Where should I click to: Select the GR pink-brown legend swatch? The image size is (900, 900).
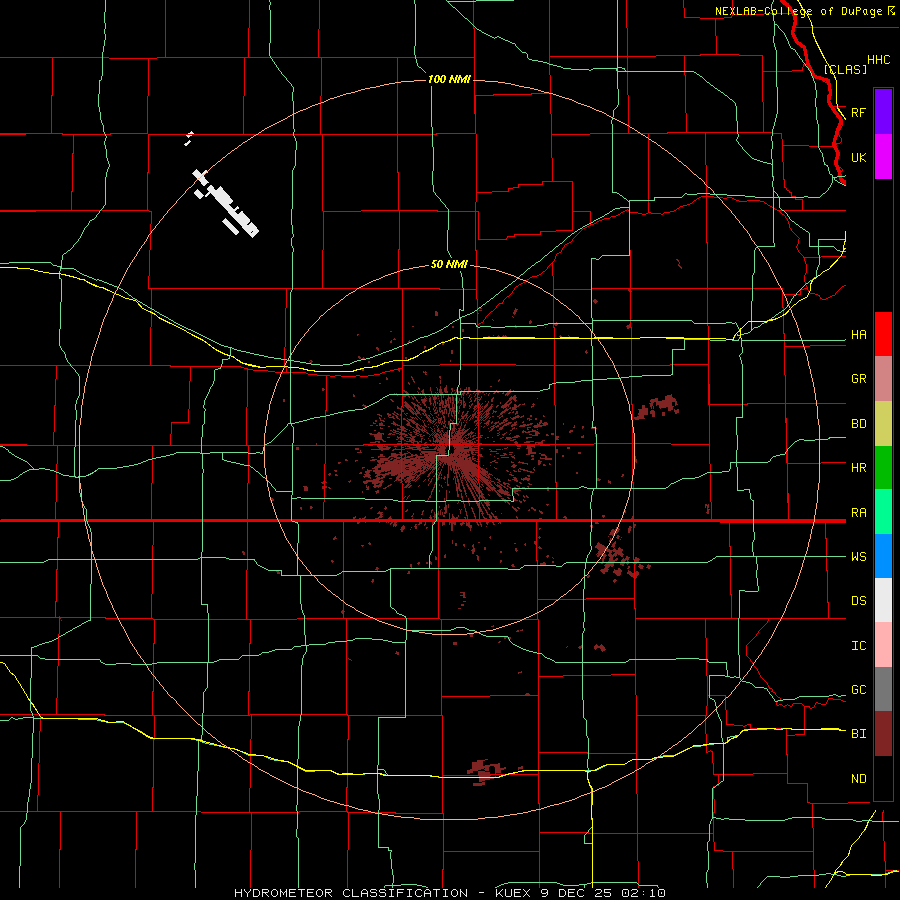(x=883, y=379)
